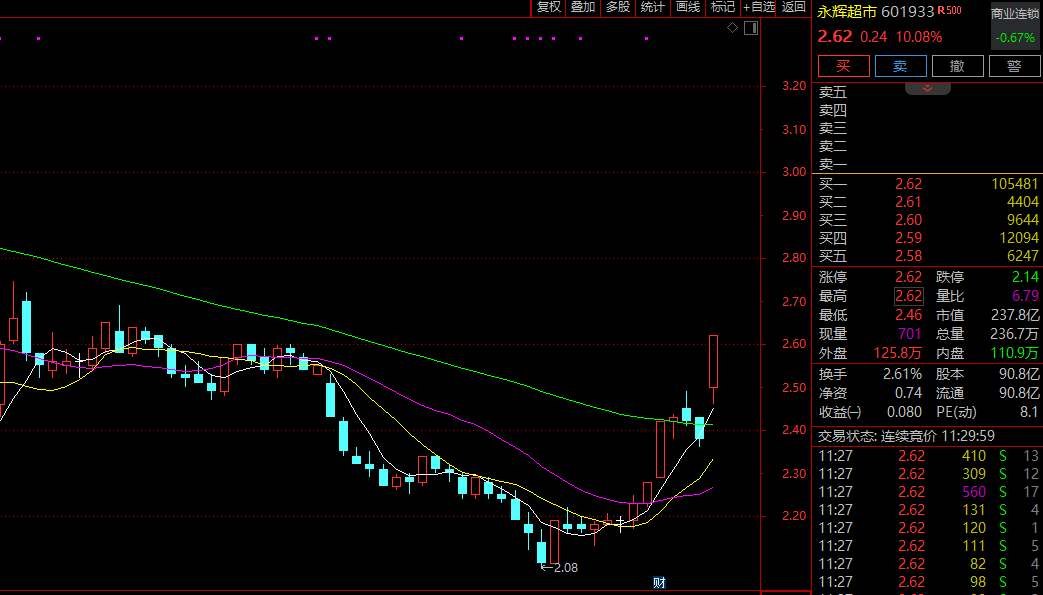Toggle the side panel layout icon
The height and width of the screenshot is (595, 1043).
coord(751,28)
